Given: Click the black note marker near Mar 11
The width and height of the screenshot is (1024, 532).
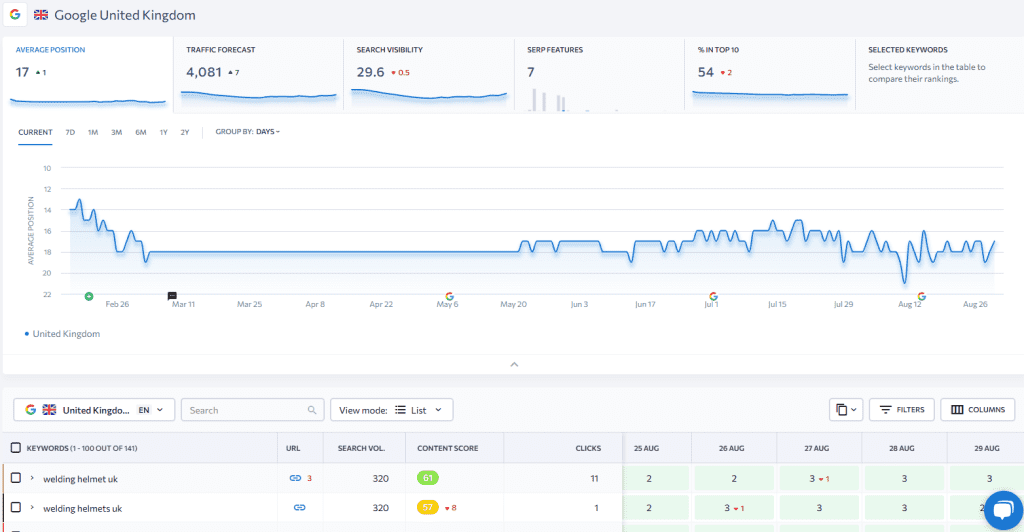Looking at the screenshot, I should [x=172, y=296].
